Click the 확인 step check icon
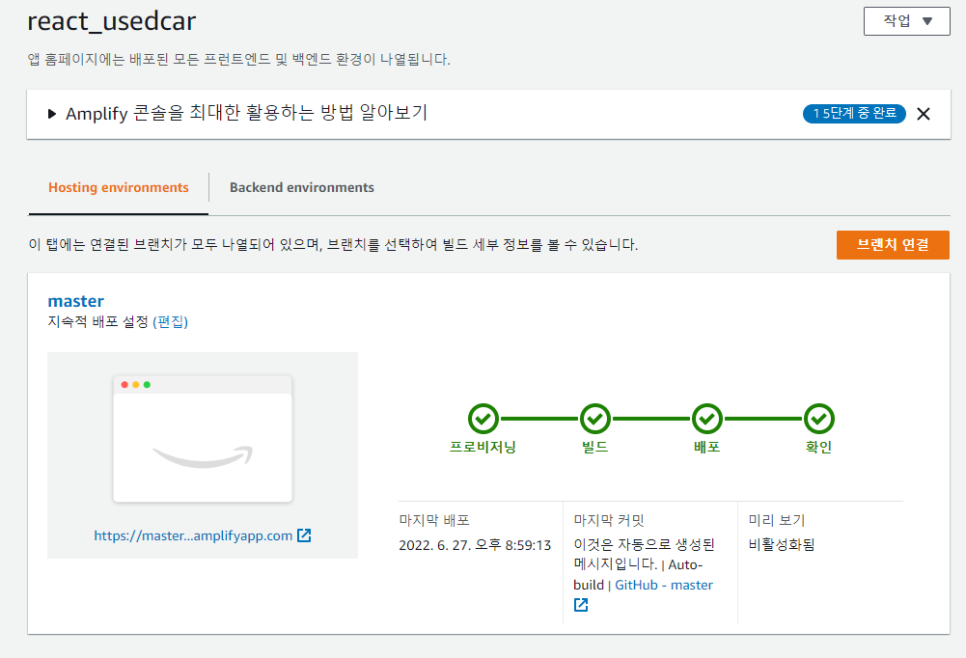This screenshot has height=658, width=966. pos(819,419)
